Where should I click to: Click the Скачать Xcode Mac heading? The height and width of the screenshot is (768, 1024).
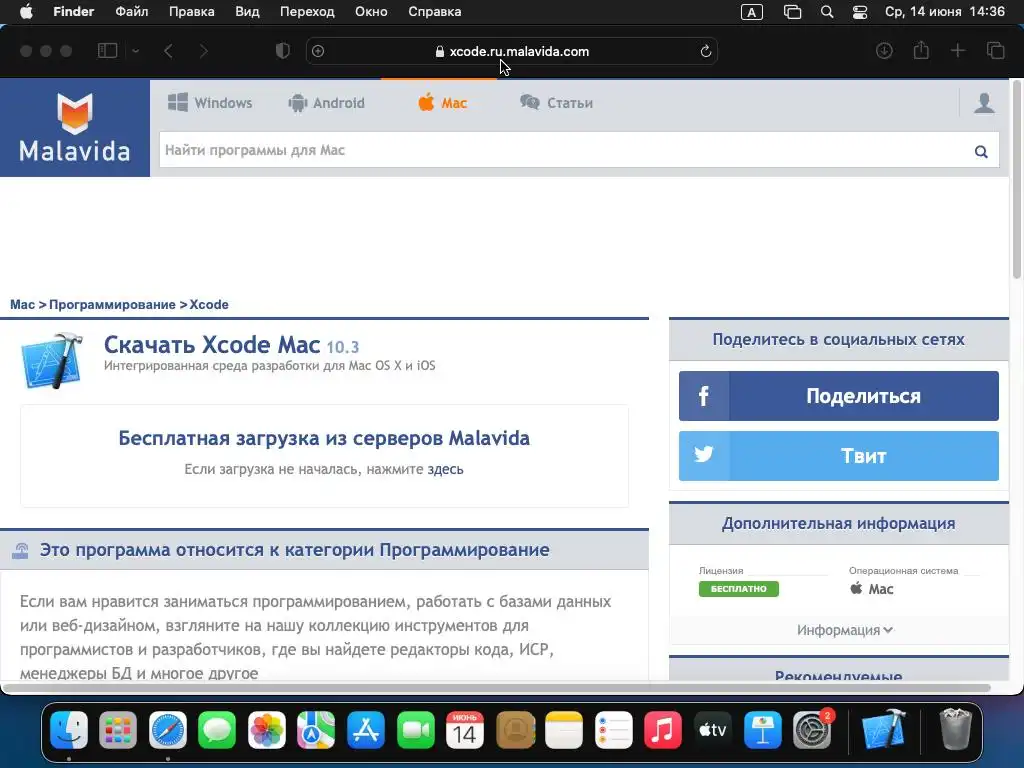pyautogui.click(x=212, y=344)
